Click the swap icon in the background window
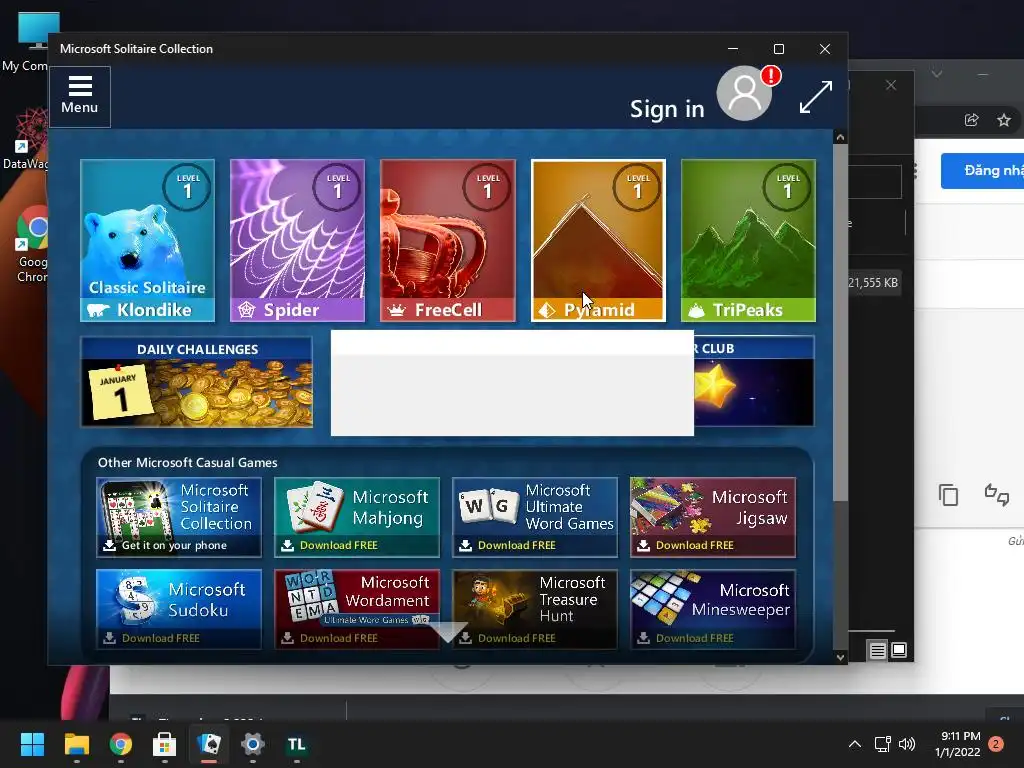 pos(997,495)
